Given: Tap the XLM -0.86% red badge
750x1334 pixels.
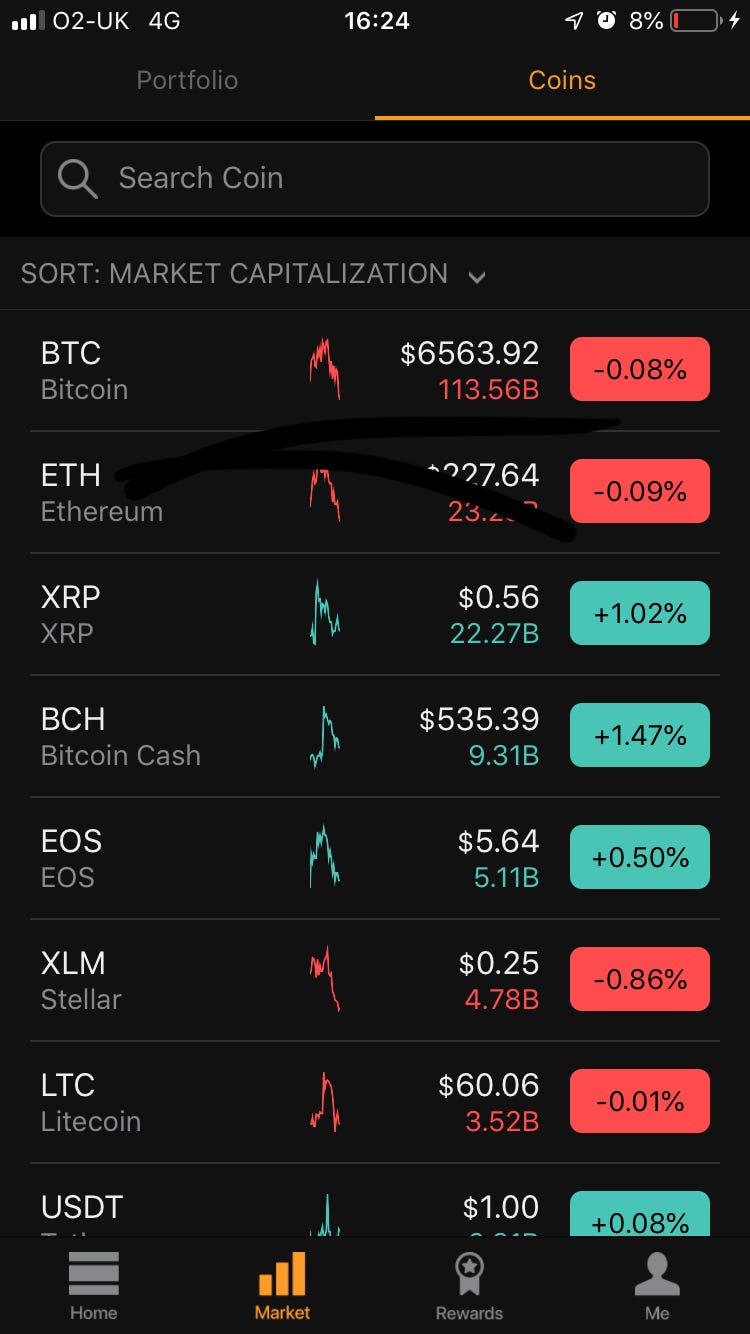Looking at the screenshot, I should point(640,979).
